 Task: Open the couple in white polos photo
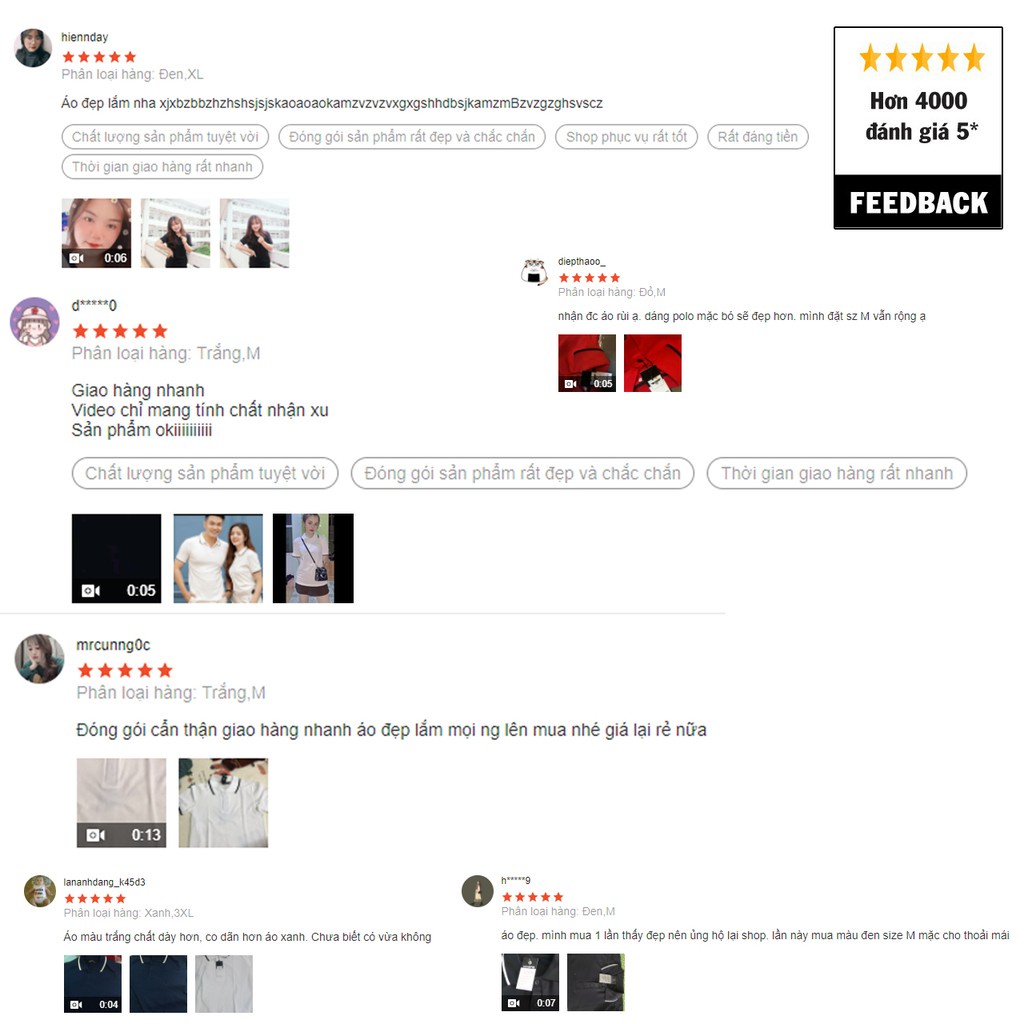pos(218,558)
